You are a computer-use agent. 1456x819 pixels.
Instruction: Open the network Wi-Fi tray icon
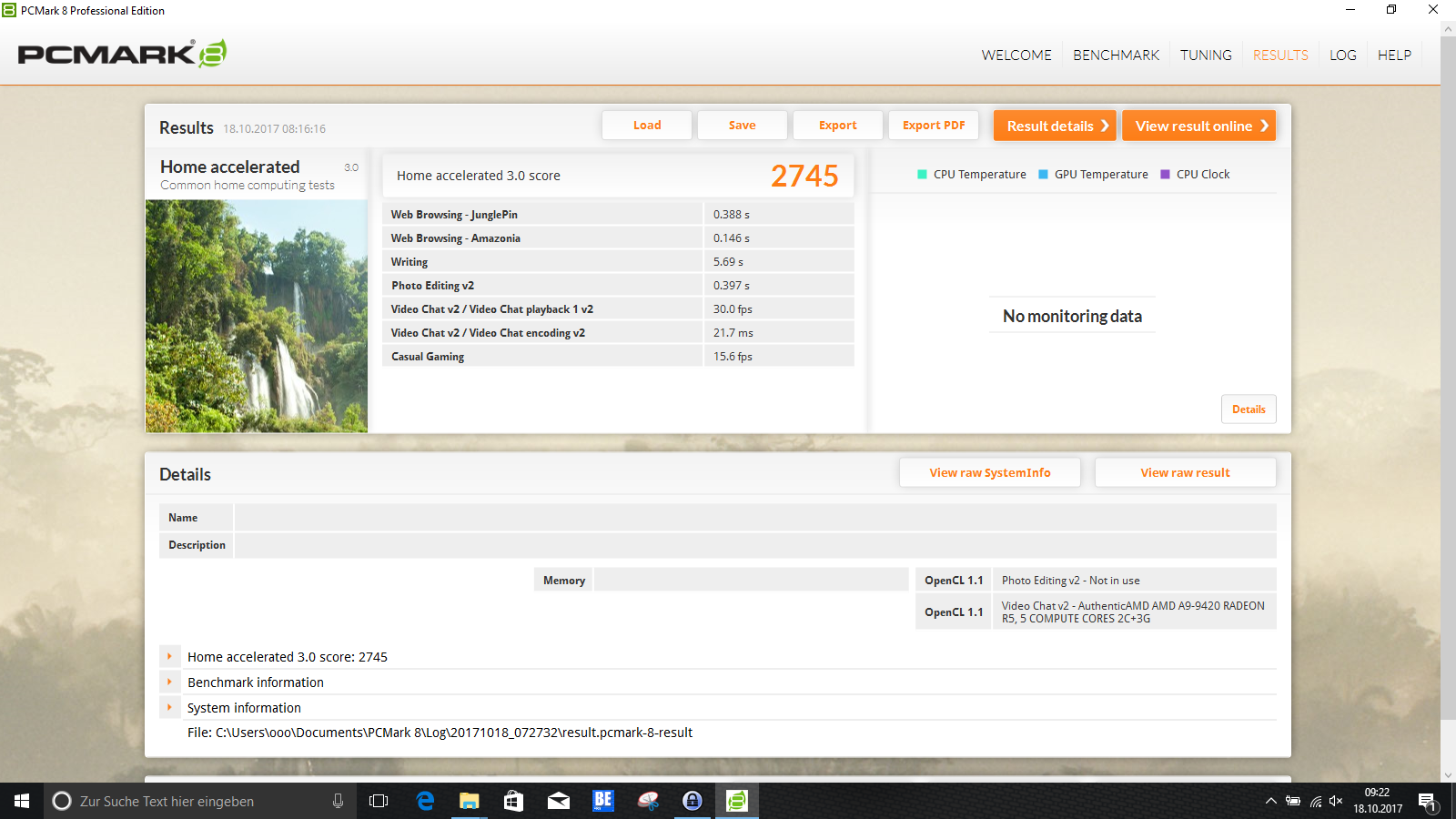[1315, 802]
